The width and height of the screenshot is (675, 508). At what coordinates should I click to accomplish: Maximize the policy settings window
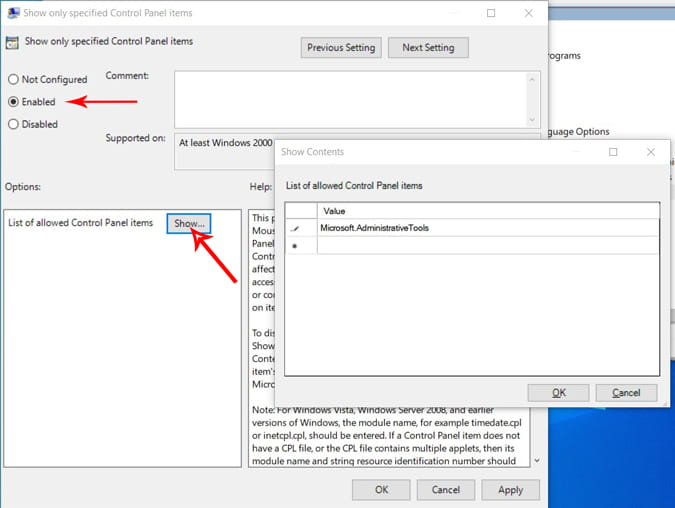coord(491,13)
